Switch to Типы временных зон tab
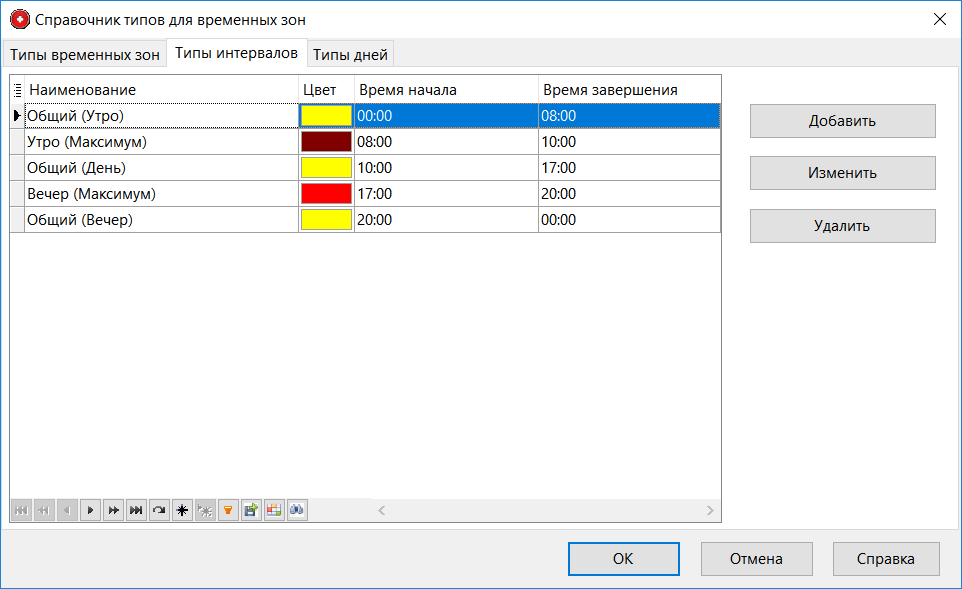 (x=85, y=54)
